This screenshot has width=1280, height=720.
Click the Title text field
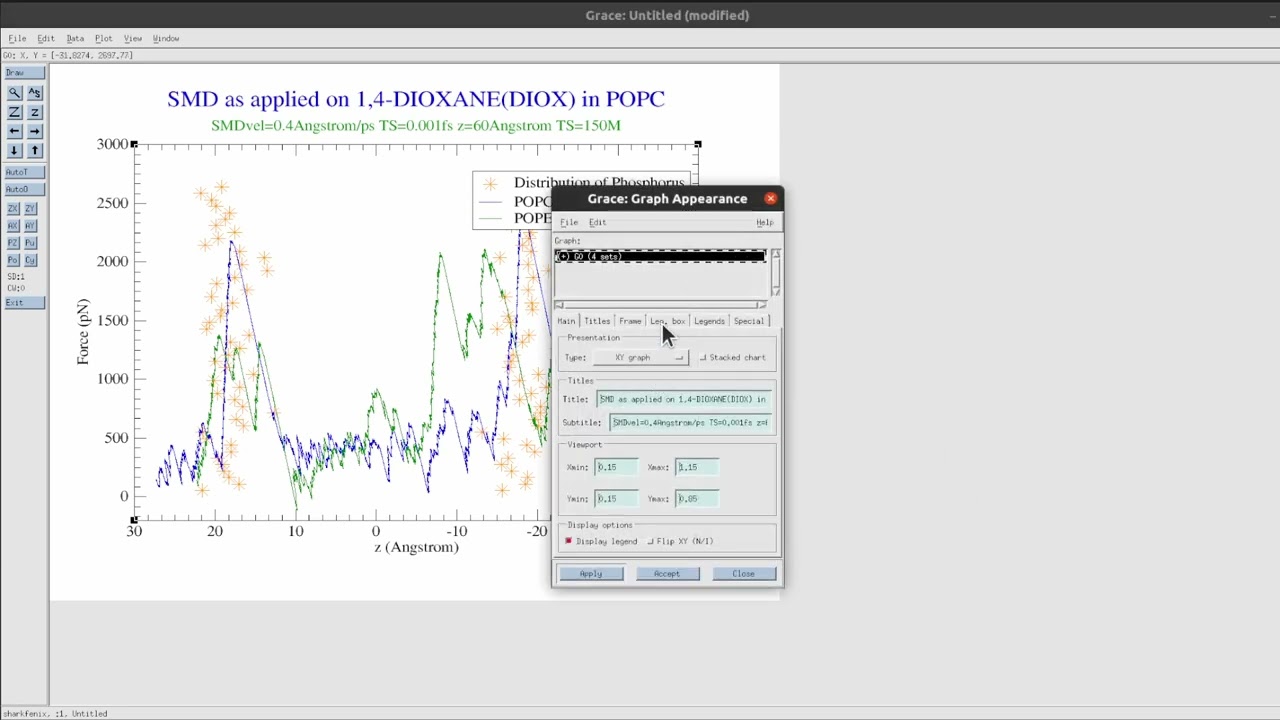[x=685, y=399]
